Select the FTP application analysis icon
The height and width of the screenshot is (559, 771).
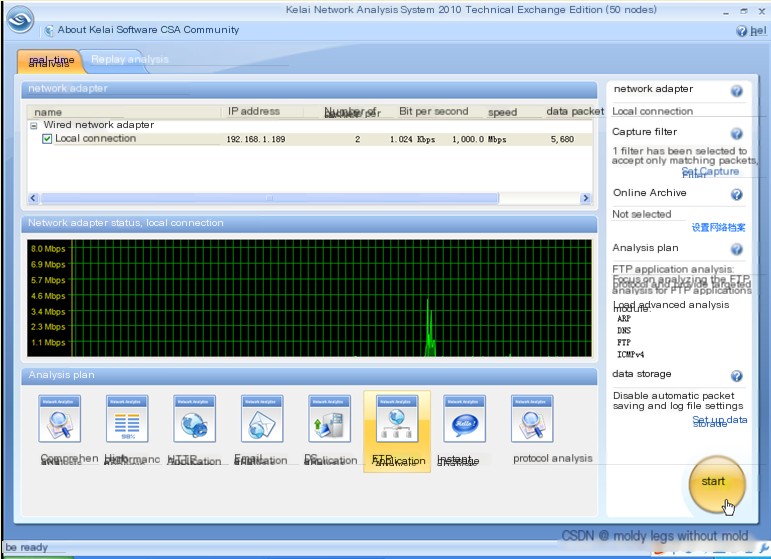(397, 419)
